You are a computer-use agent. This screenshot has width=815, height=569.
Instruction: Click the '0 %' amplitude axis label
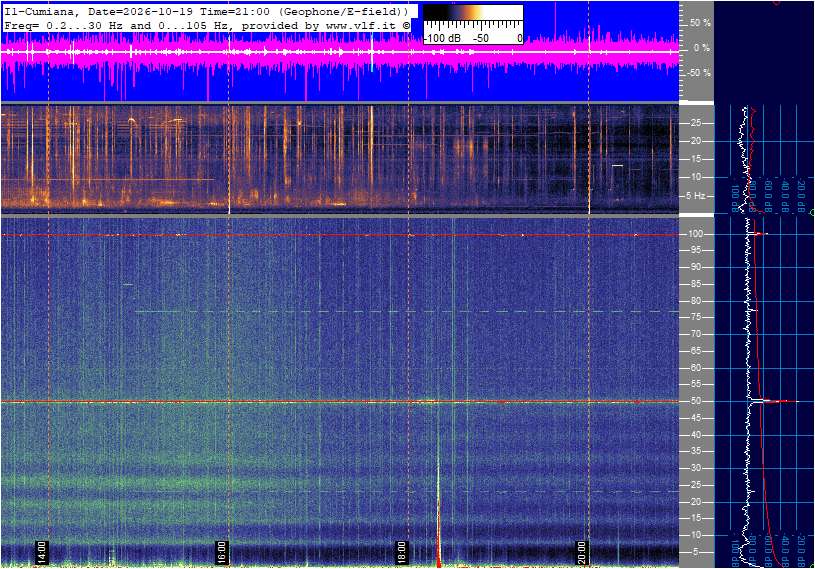(702, 48)
